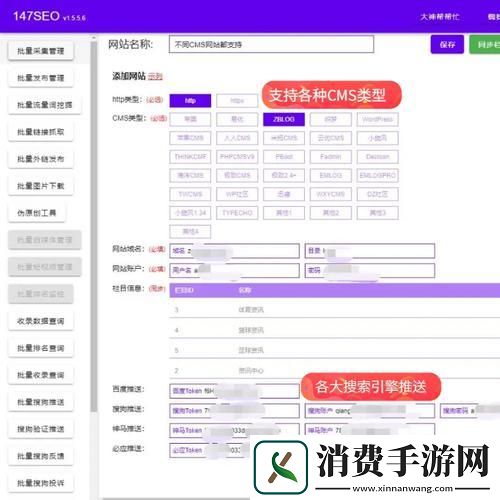The height and width of the screenshot is (500, 500).
Task: Select the https protocol option
Action: coord(237,101)
